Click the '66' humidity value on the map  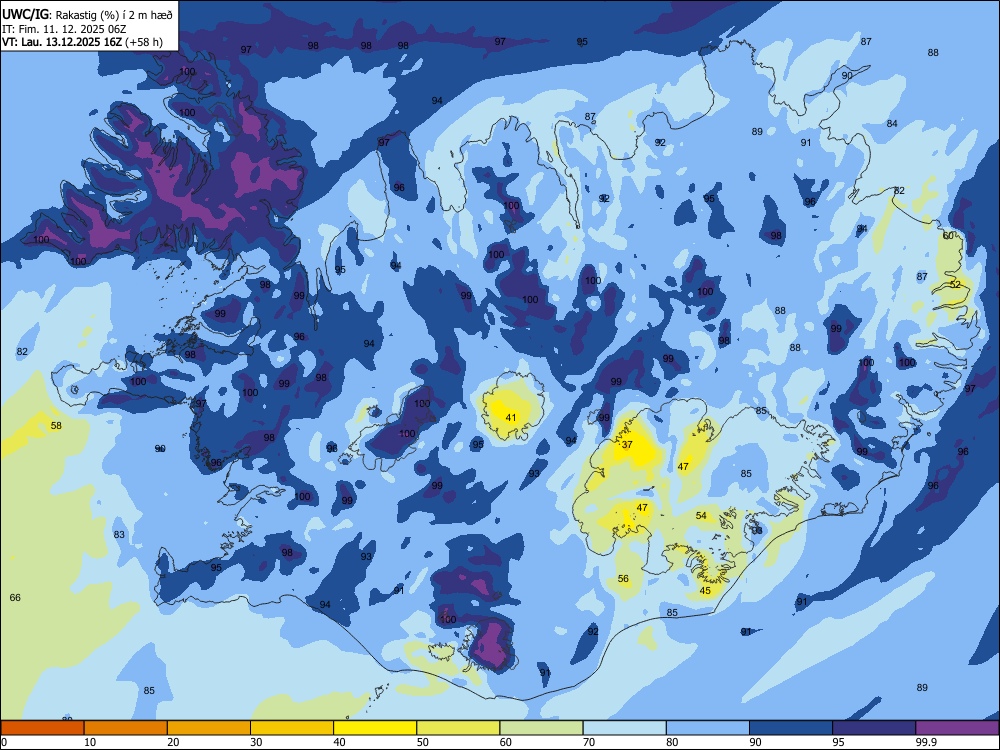pyautogui.click(x=15, y=598)
